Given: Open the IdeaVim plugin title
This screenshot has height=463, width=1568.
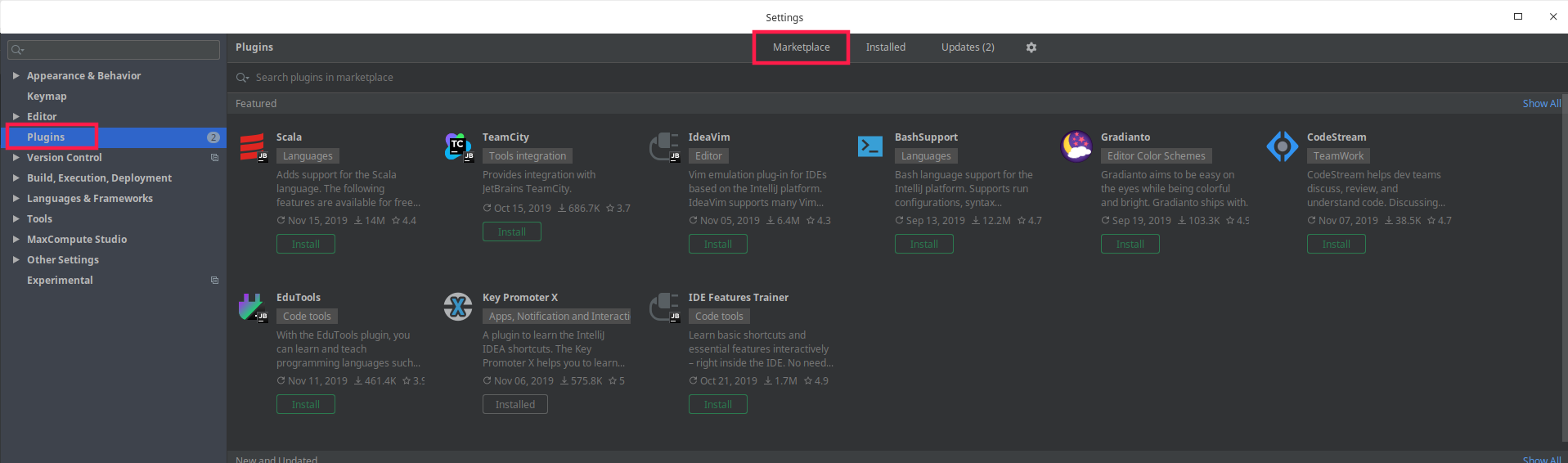Looking at the screenshot, I should point(709,137).
